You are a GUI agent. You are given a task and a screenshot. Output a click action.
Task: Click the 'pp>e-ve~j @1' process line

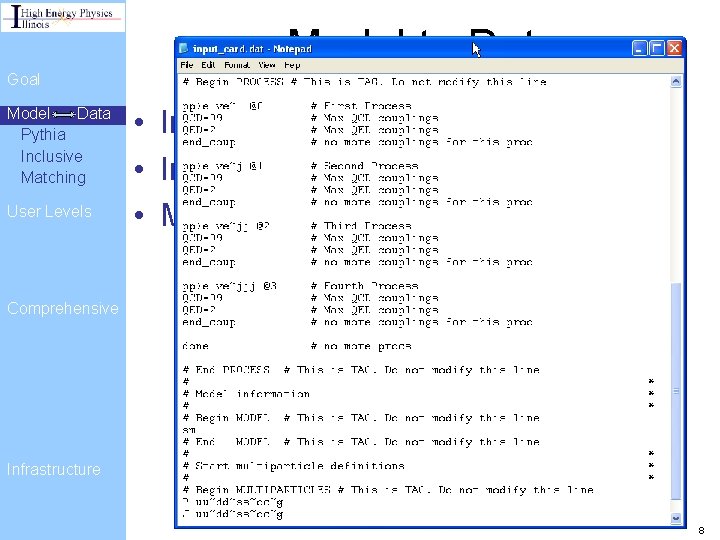click(222, 166)
